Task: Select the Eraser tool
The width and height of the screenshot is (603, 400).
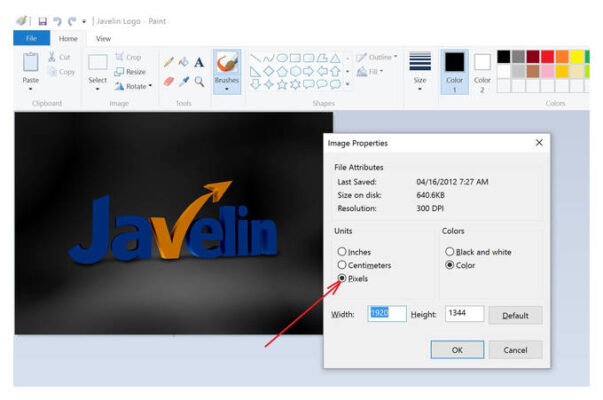Action: (169, 81)
